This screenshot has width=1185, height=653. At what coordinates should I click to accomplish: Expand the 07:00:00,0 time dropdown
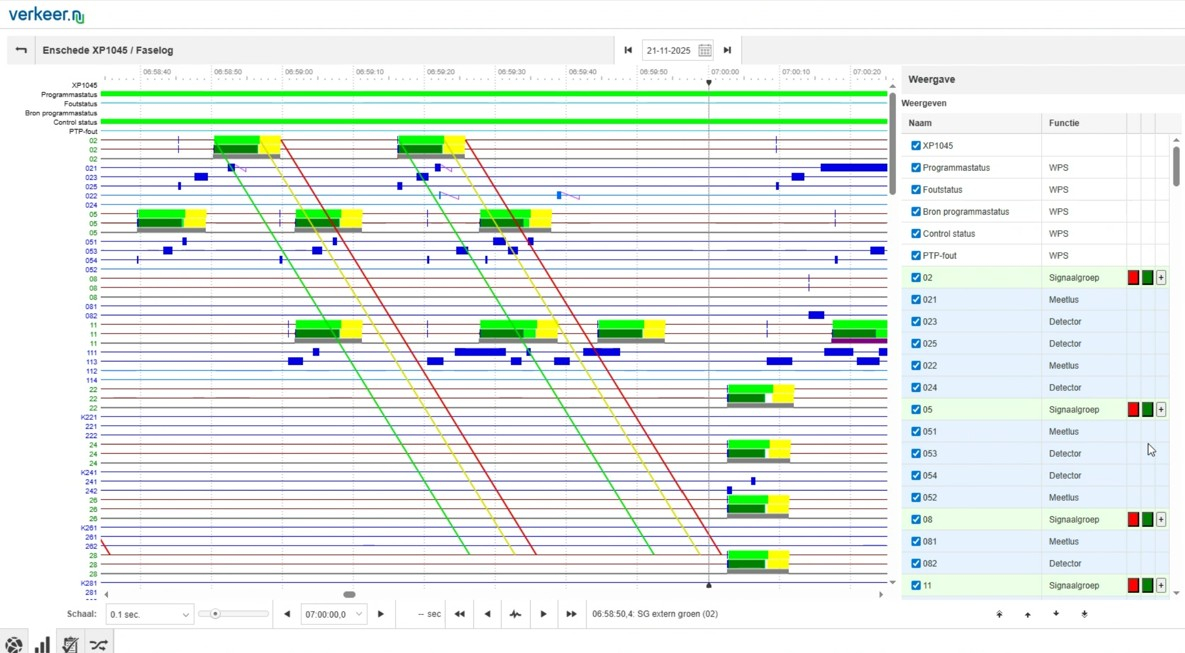click(334, 614)
